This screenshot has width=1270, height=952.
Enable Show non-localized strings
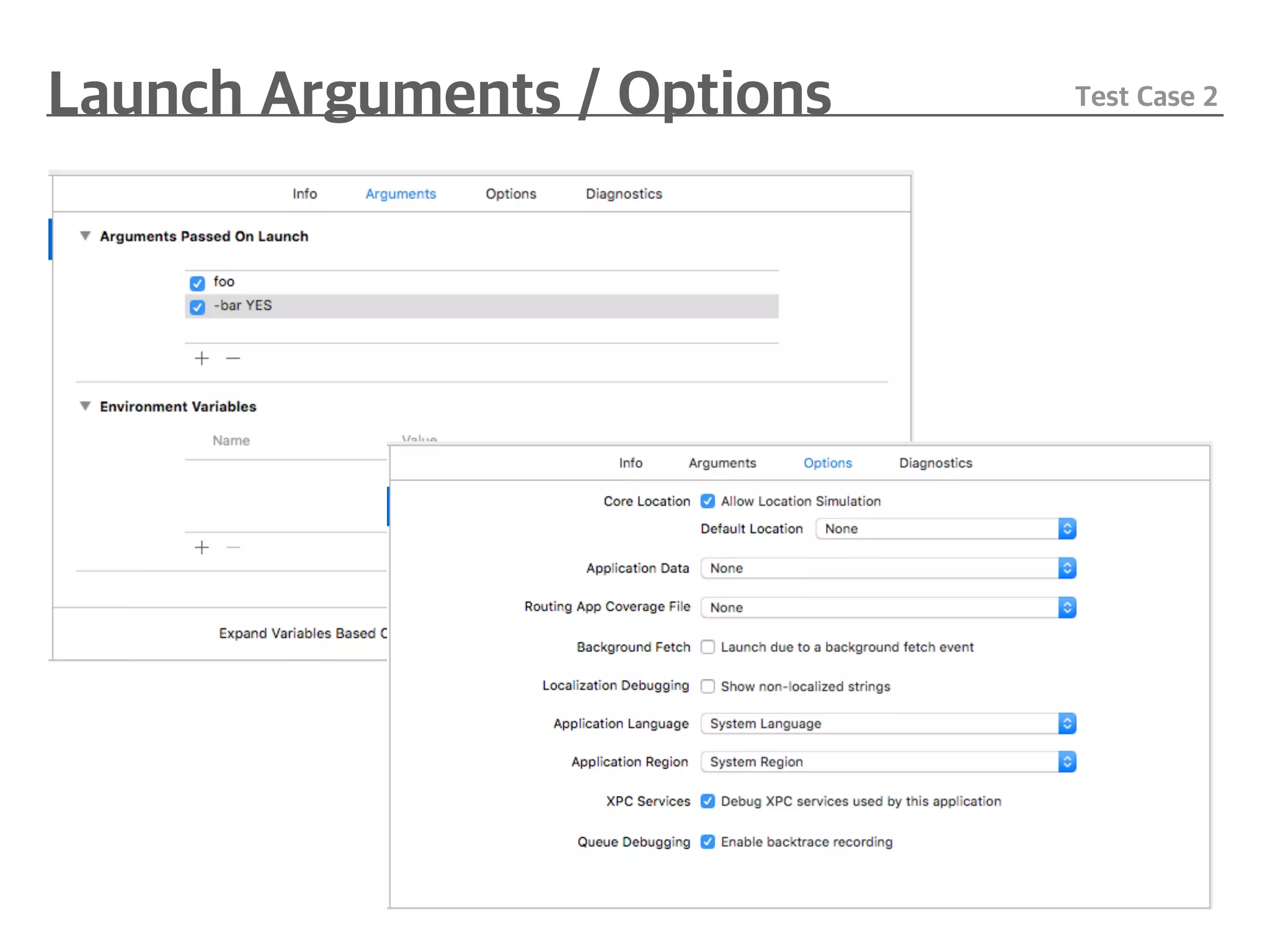708,686
